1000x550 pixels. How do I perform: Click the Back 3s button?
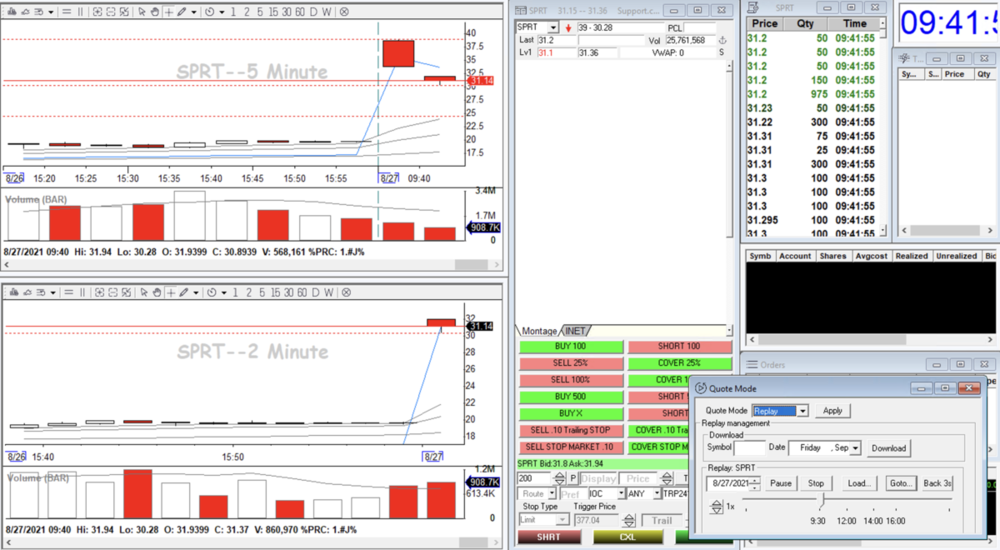point(938,484)
